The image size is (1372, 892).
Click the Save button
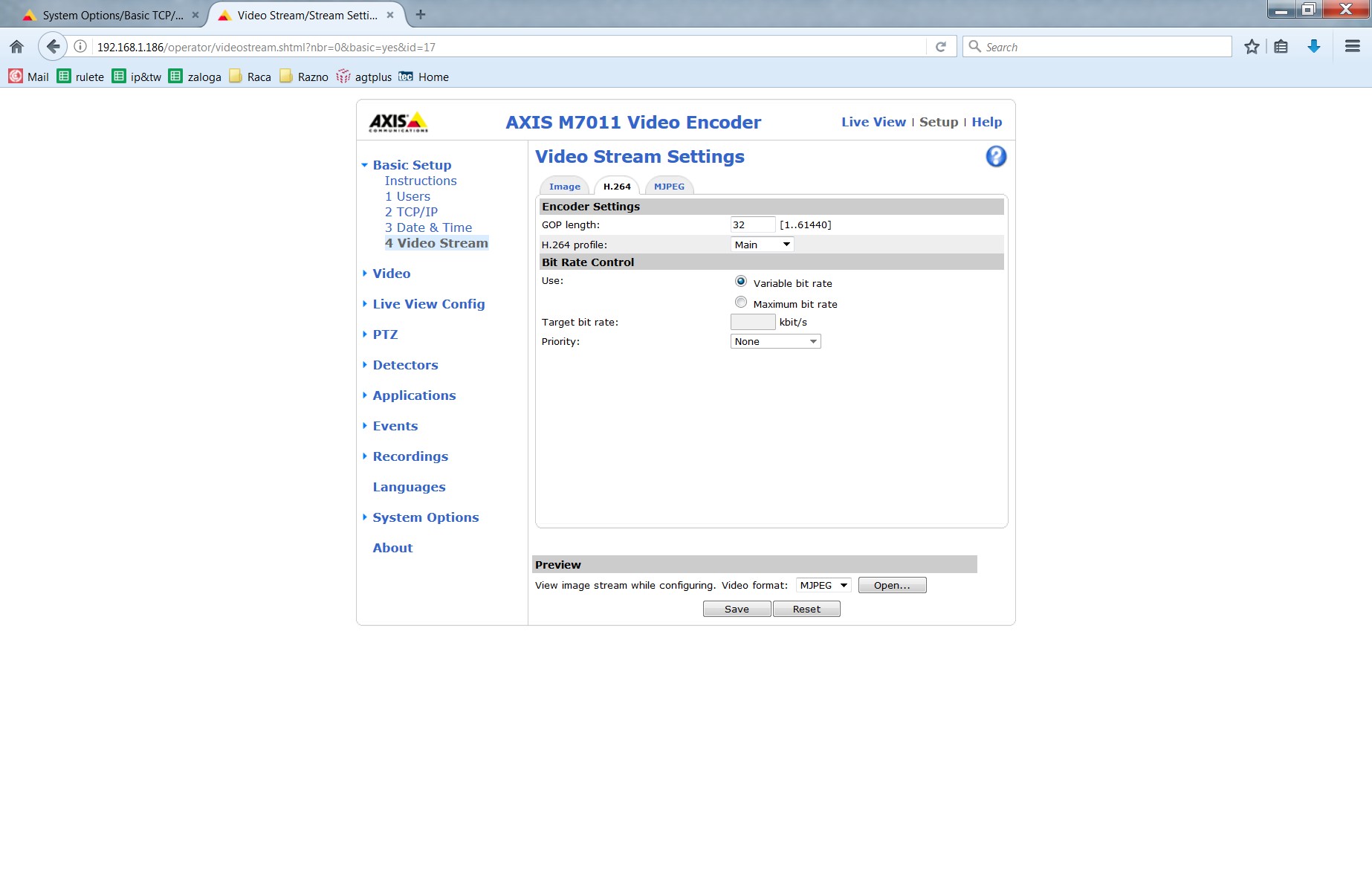(x=737, y=609)
